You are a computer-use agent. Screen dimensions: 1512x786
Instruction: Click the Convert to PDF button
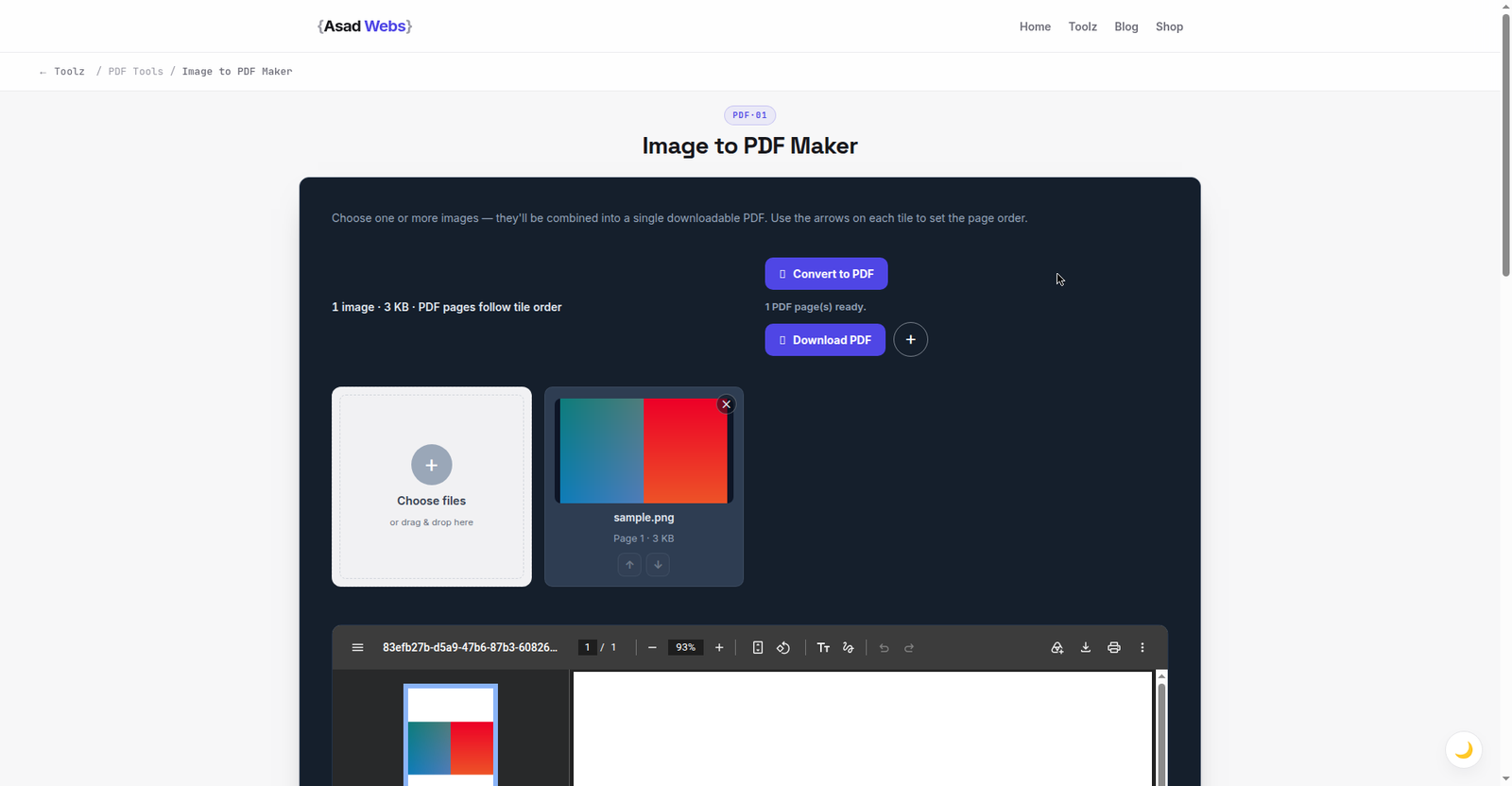(x=826, y=274)
